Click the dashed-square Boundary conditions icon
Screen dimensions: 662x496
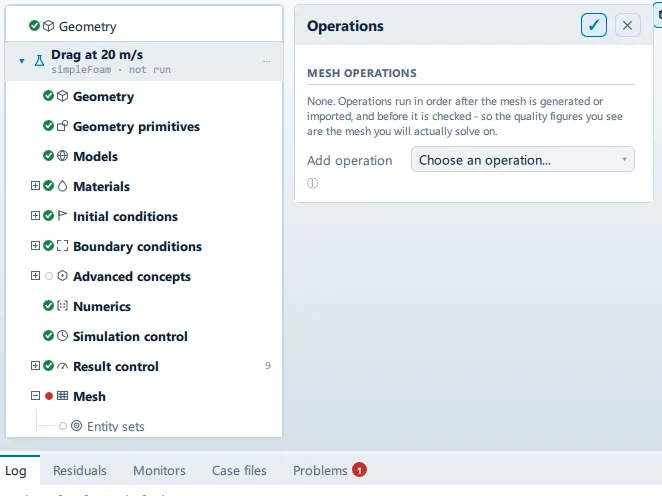click(x=62, y=246)
